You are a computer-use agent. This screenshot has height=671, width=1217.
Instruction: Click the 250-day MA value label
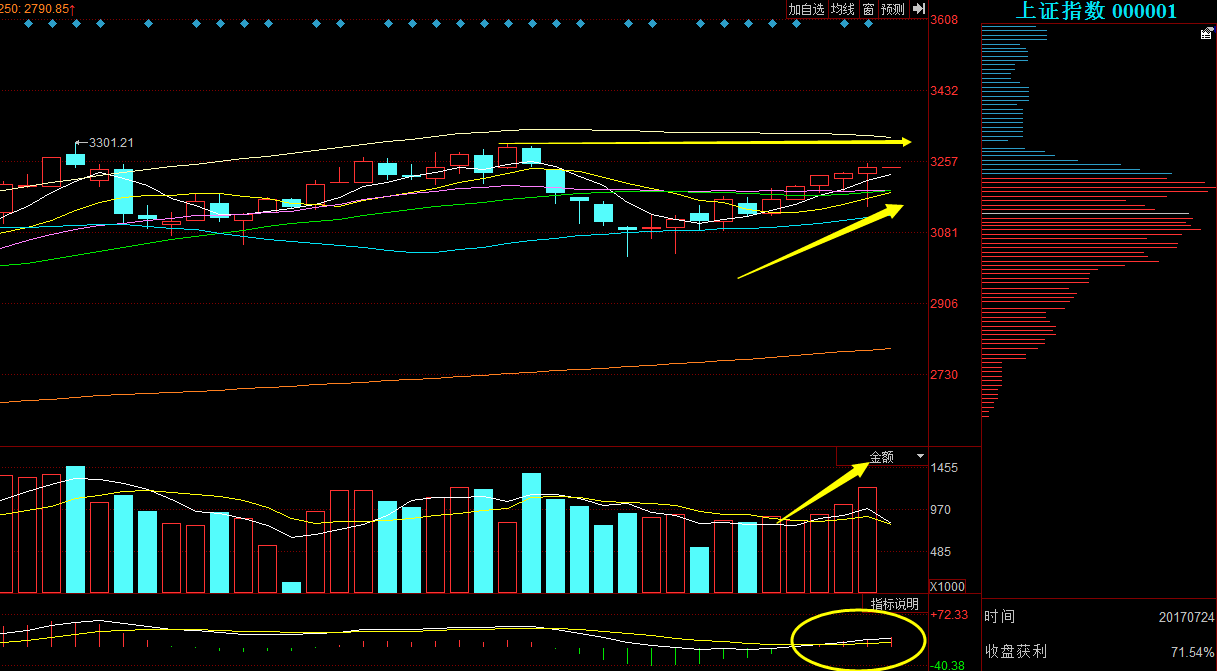pos(36,8)
